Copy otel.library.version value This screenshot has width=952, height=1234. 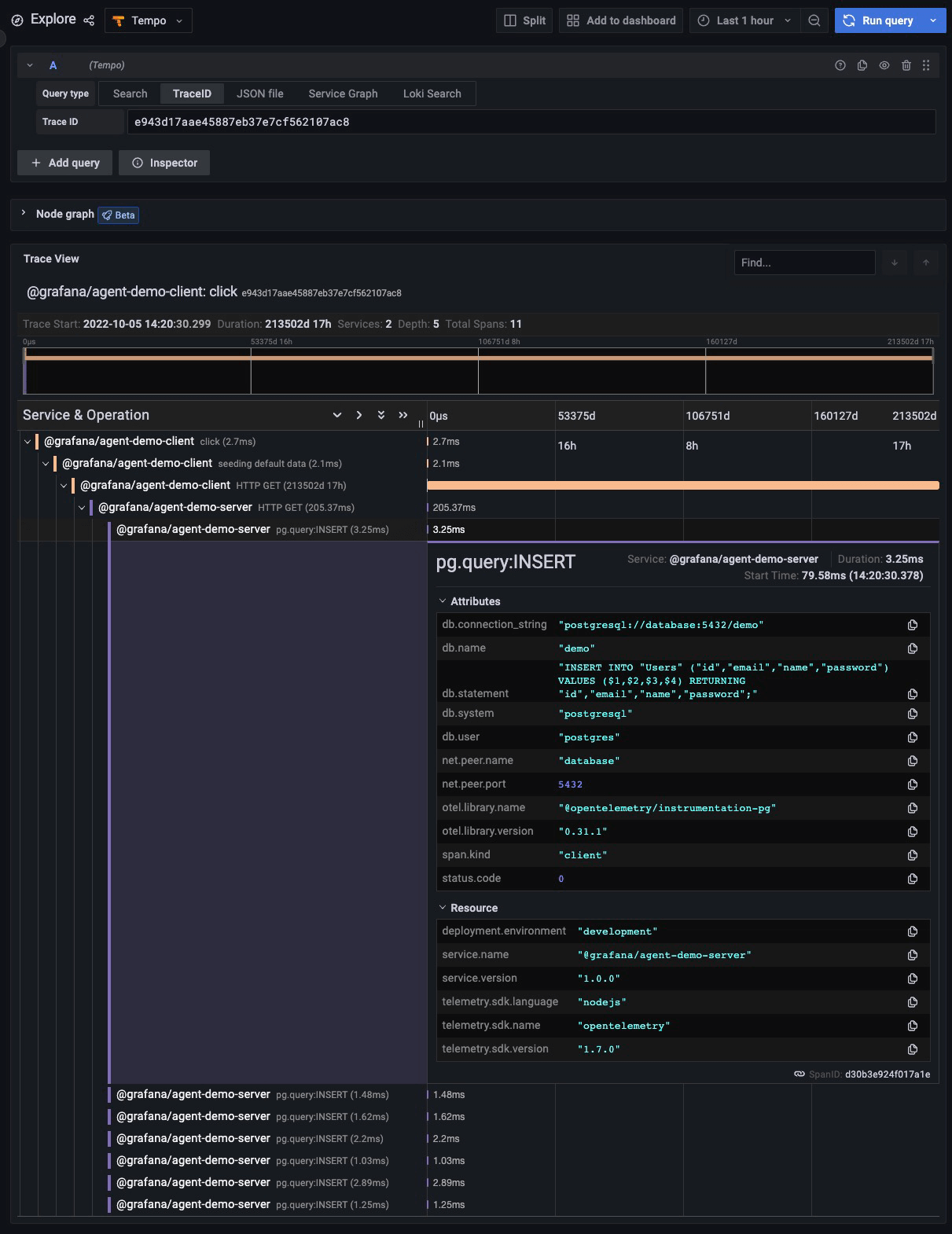click(913, 832)
